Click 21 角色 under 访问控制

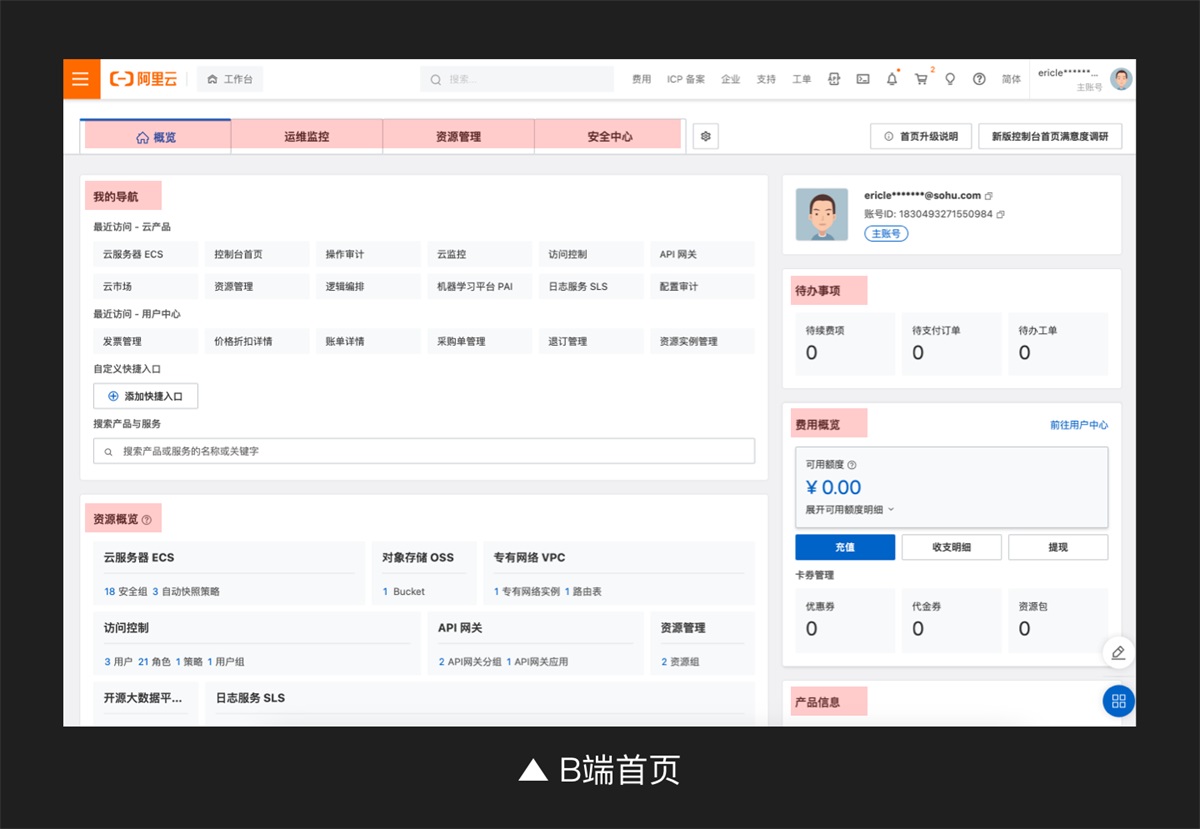(154, 661)
